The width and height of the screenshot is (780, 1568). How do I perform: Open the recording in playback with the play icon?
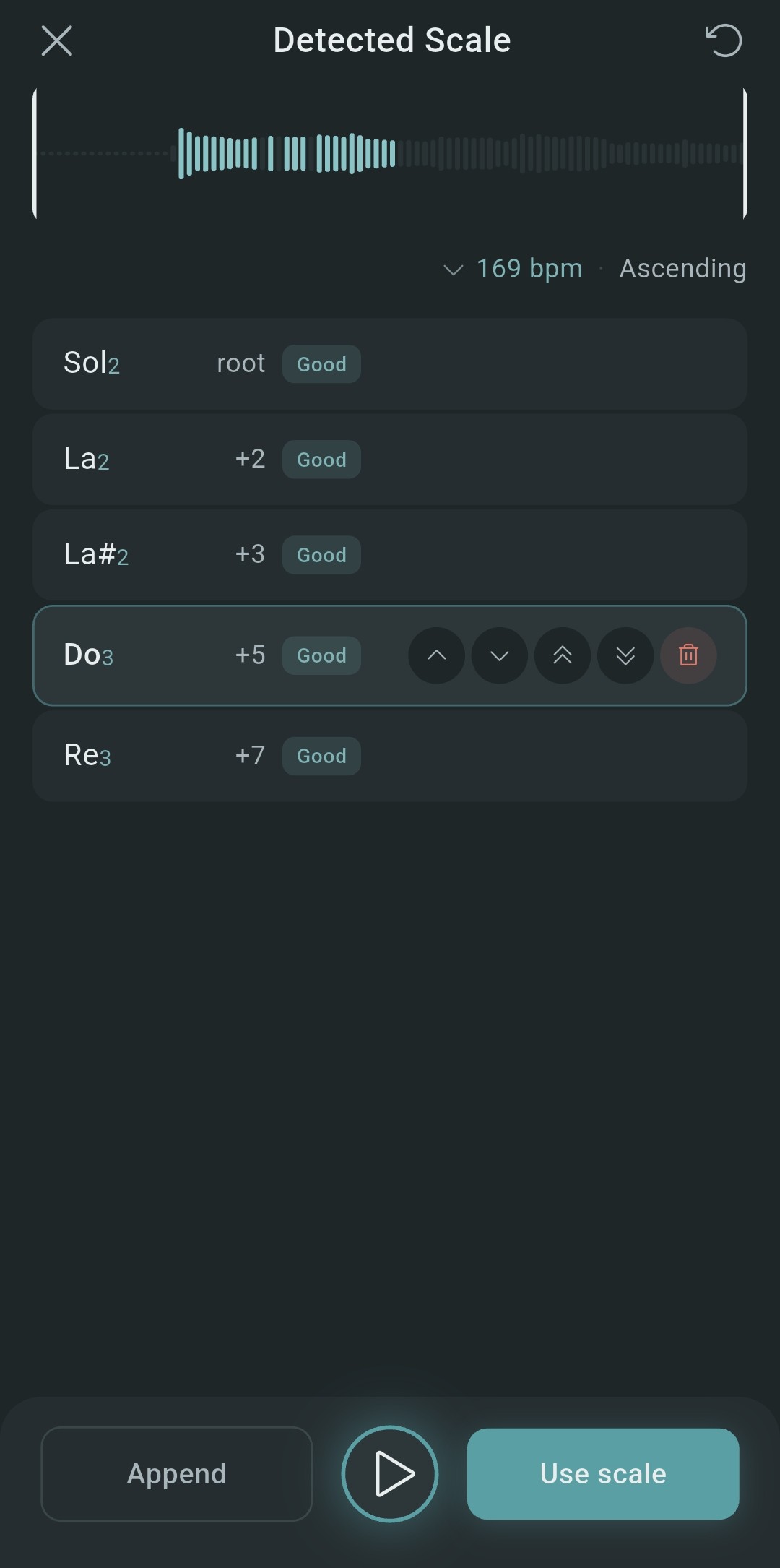tap(389, 1474)
